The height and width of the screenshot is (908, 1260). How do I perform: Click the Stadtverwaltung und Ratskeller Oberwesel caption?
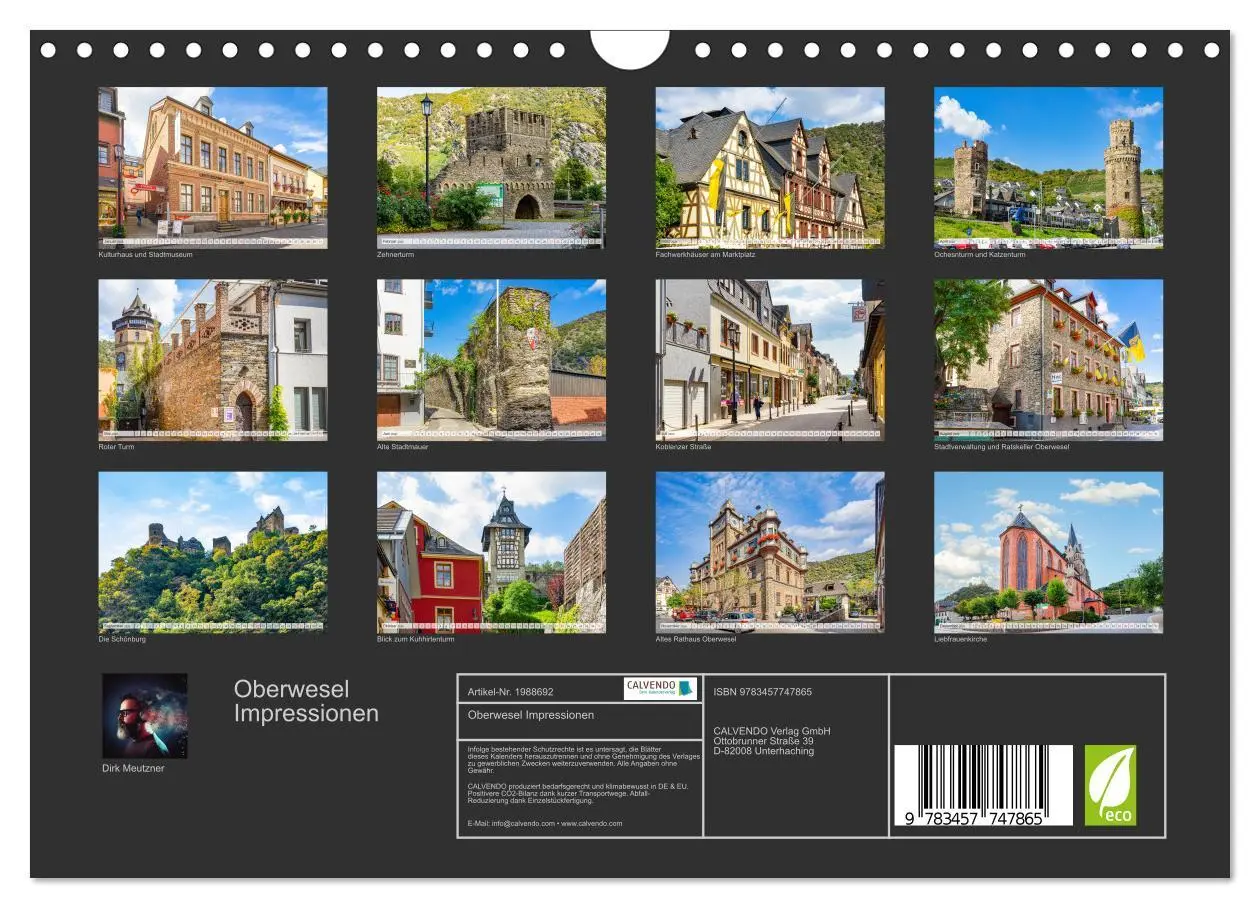[1001, 447]
